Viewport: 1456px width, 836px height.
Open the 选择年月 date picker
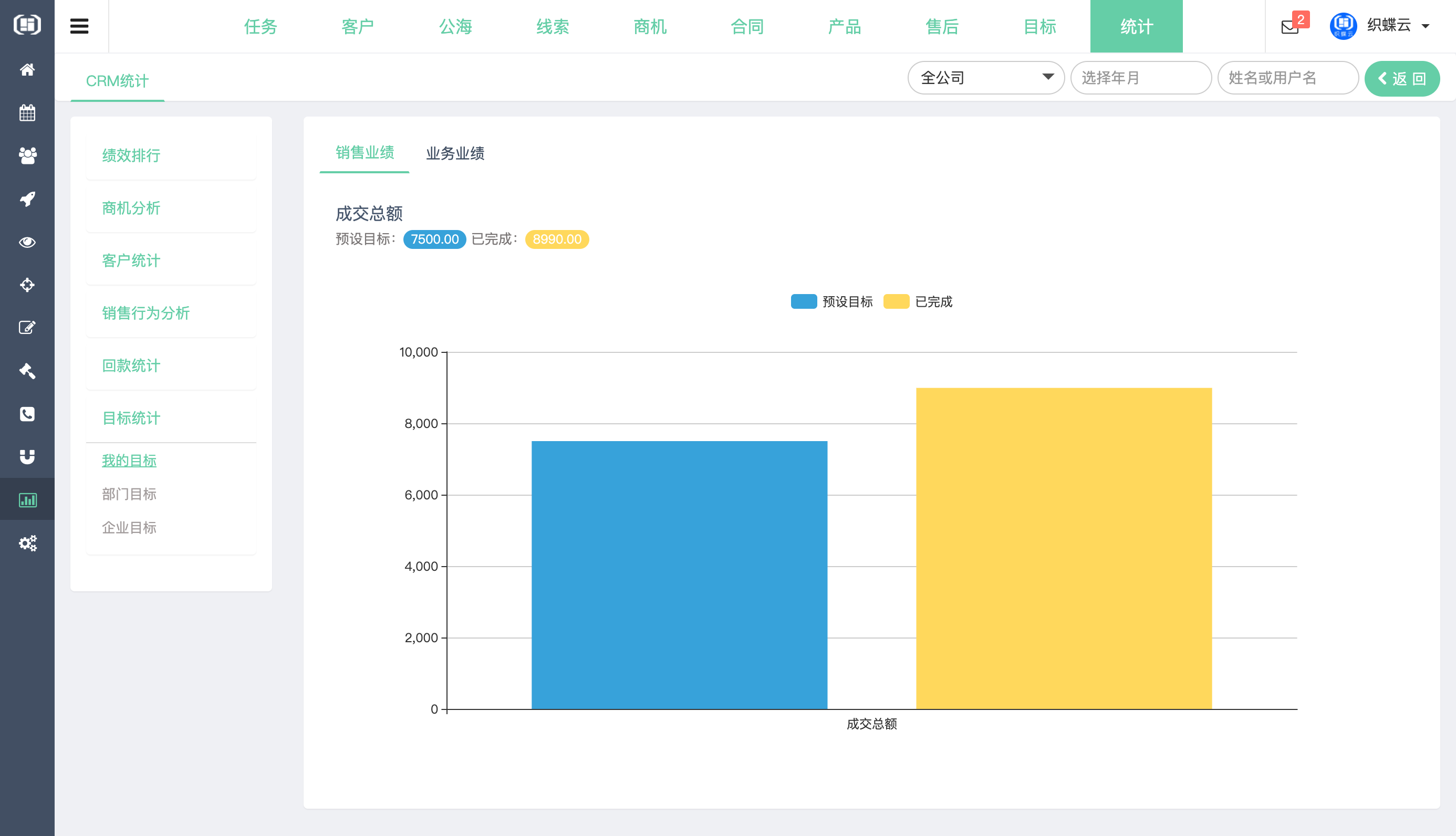1141,78
